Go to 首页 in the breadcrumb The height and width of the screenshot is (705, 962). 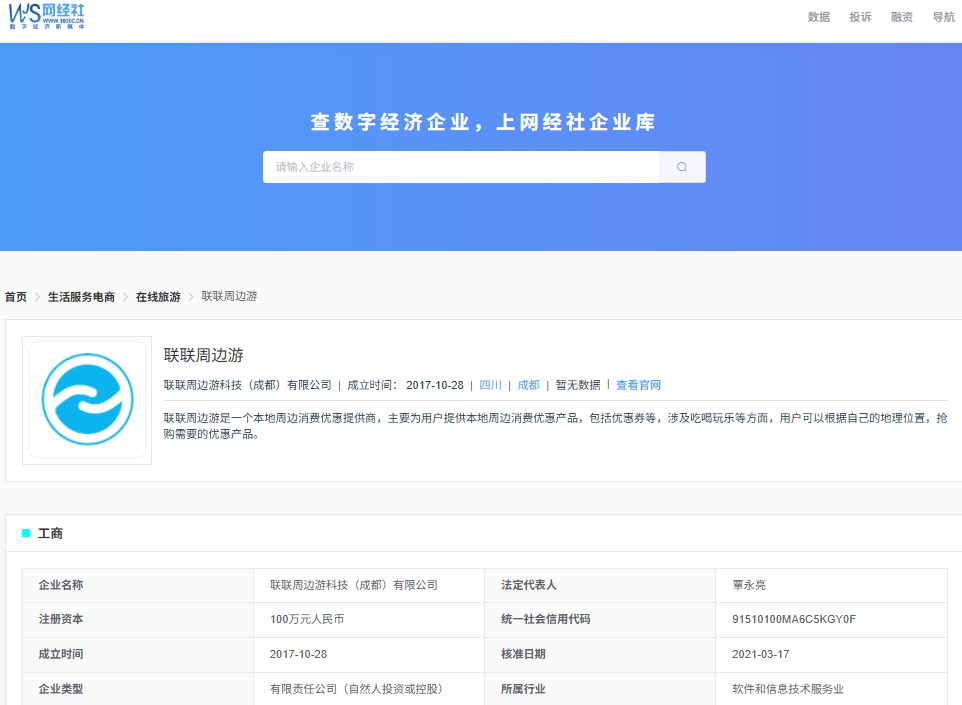point(16,297)
